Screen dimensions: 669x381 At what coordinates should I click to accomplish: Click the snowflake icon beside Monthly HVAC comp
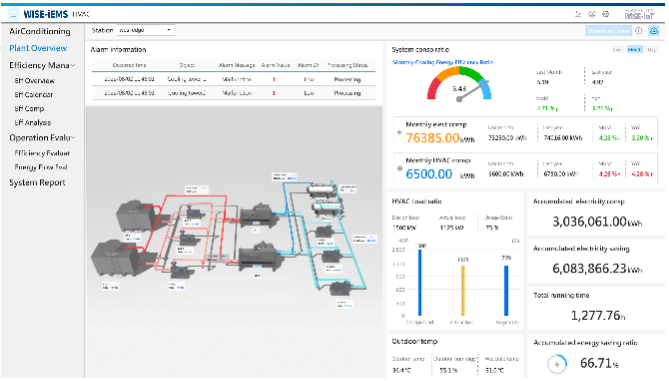(x=400, y=169)
